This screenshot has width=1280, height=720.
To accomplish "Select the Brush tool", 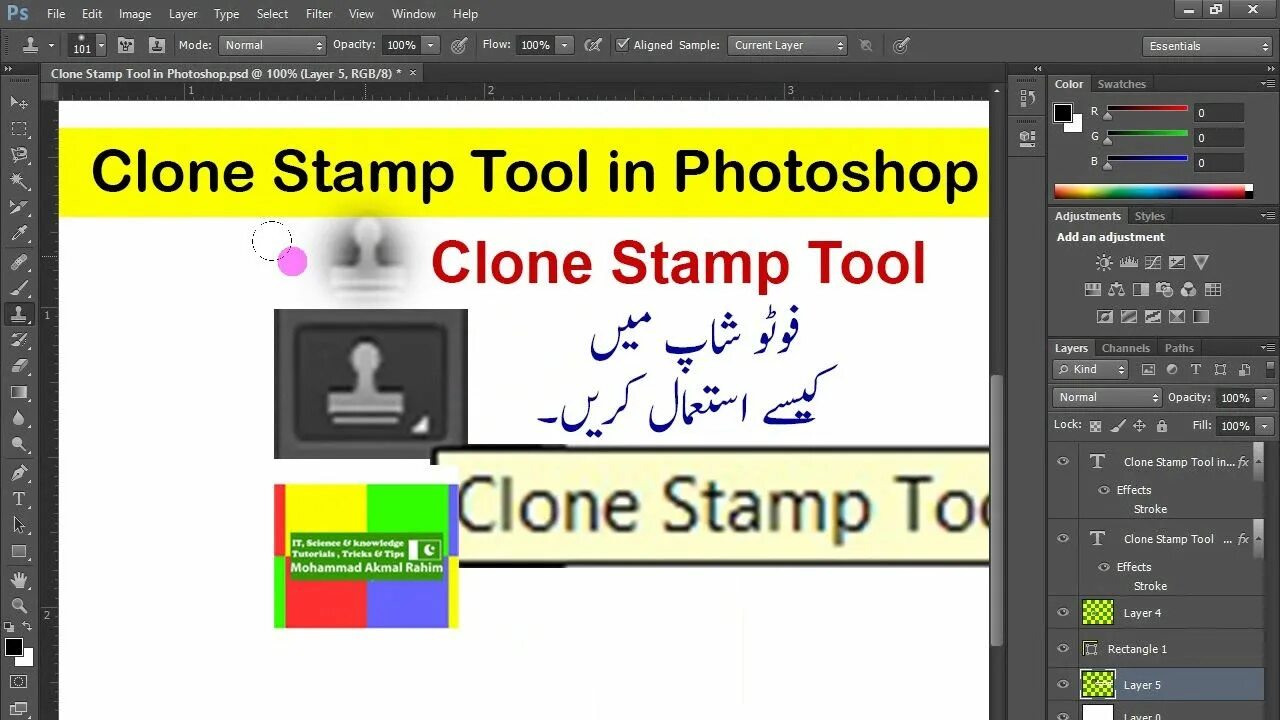I will [19, 288].
